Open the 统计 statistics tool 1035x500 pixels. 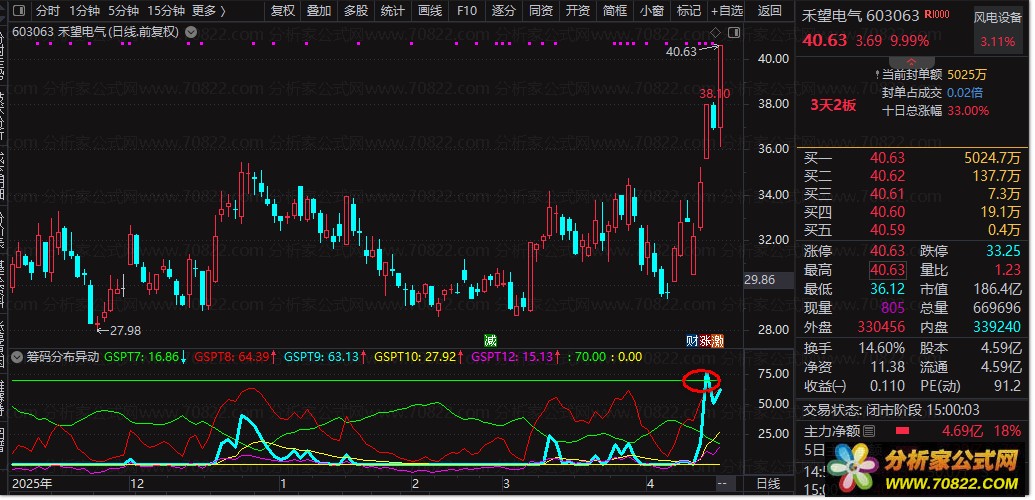click(393, 11)
